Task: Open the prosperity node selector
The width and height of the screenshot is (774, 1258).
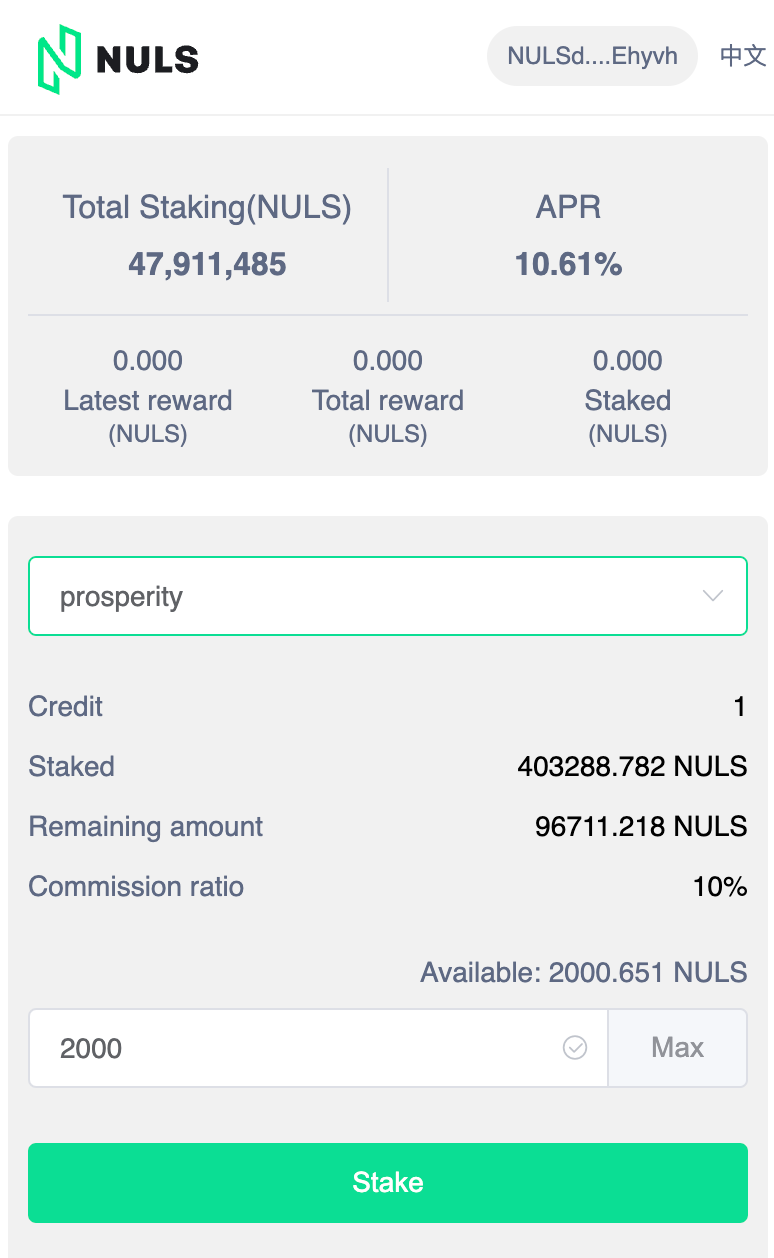Action: pyautogui.click(x=388, y=596)
